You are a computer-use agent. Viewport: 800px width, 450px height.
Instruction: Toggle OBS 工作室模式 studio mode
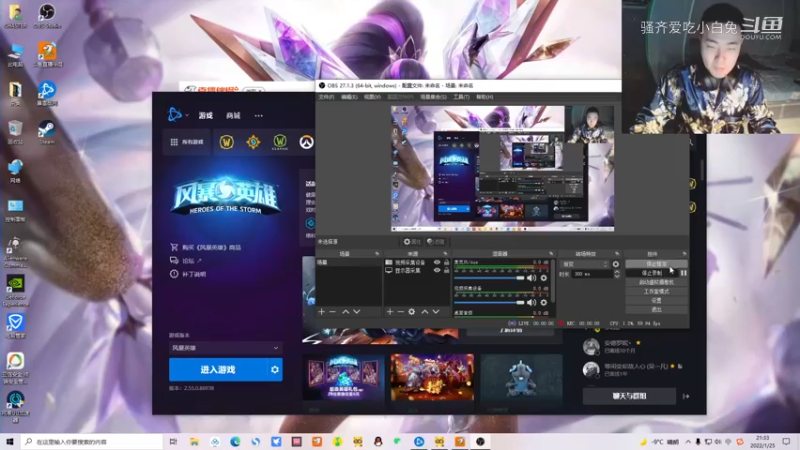click(656, 291)
